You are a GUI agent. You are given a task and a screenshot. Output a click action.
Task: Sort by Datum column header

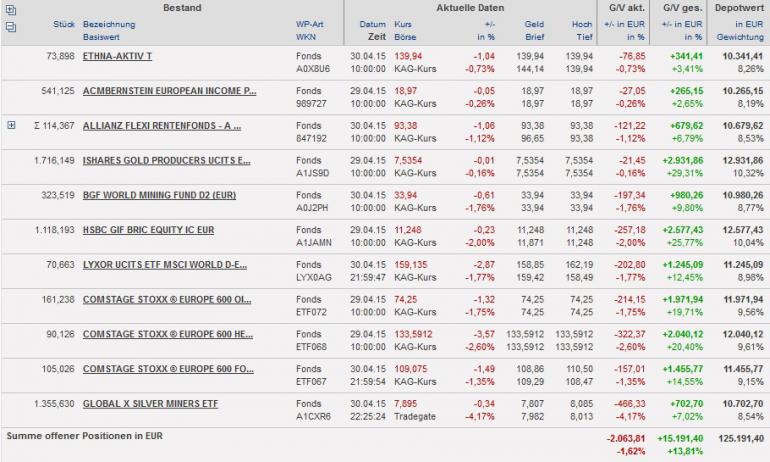click(x=372, y=23)
